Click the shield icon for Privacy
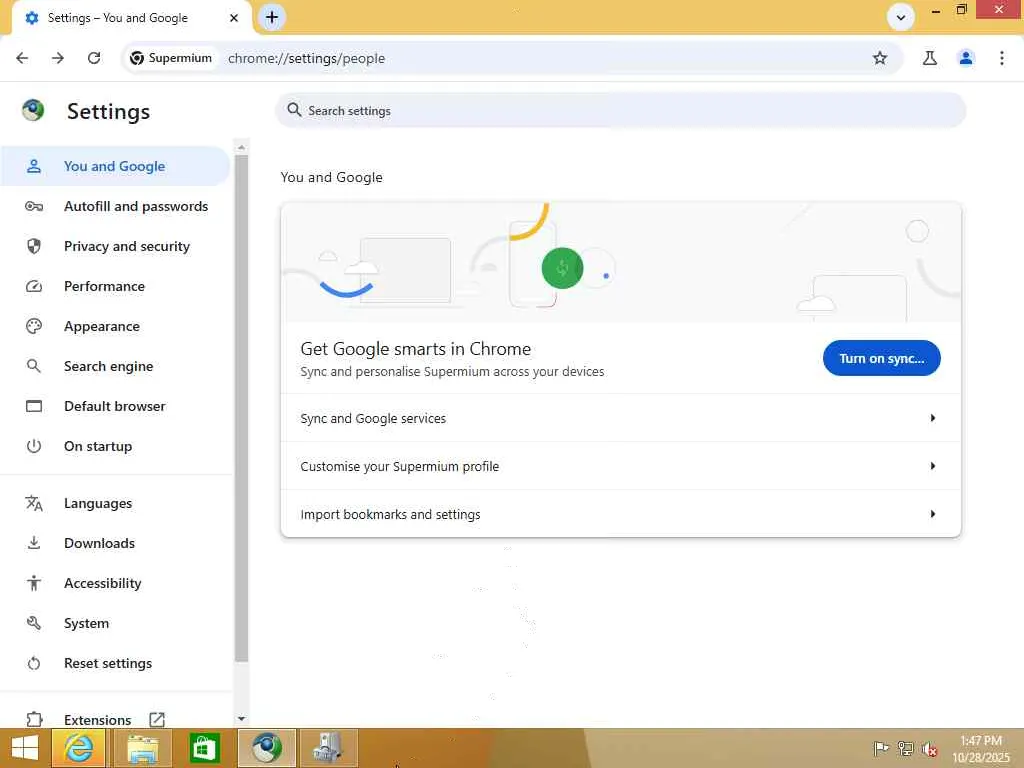The width and height of the screenshot is (1024, 768). click(x=34, y=246)
